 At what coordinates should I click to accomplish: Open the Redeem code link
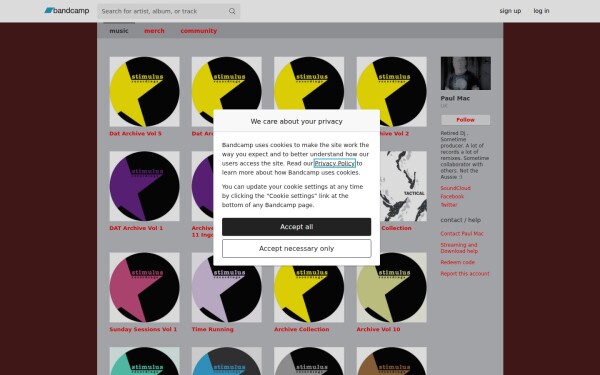pos(457,262)
